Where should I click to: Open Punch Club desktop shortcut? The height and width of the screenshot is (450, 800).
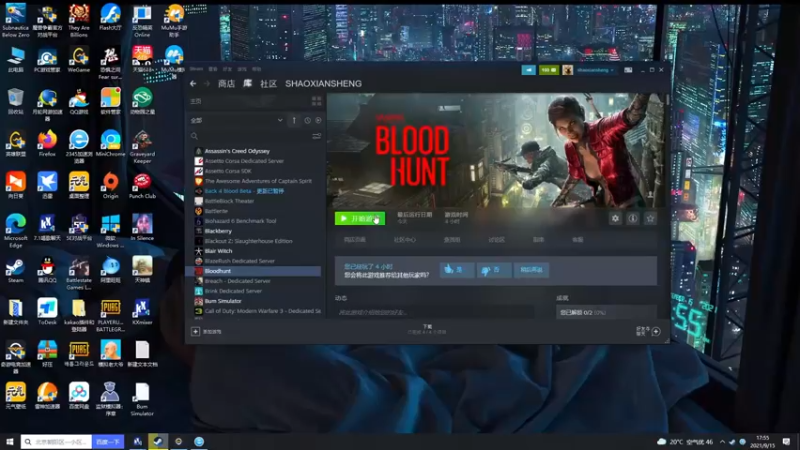point(142,185)
